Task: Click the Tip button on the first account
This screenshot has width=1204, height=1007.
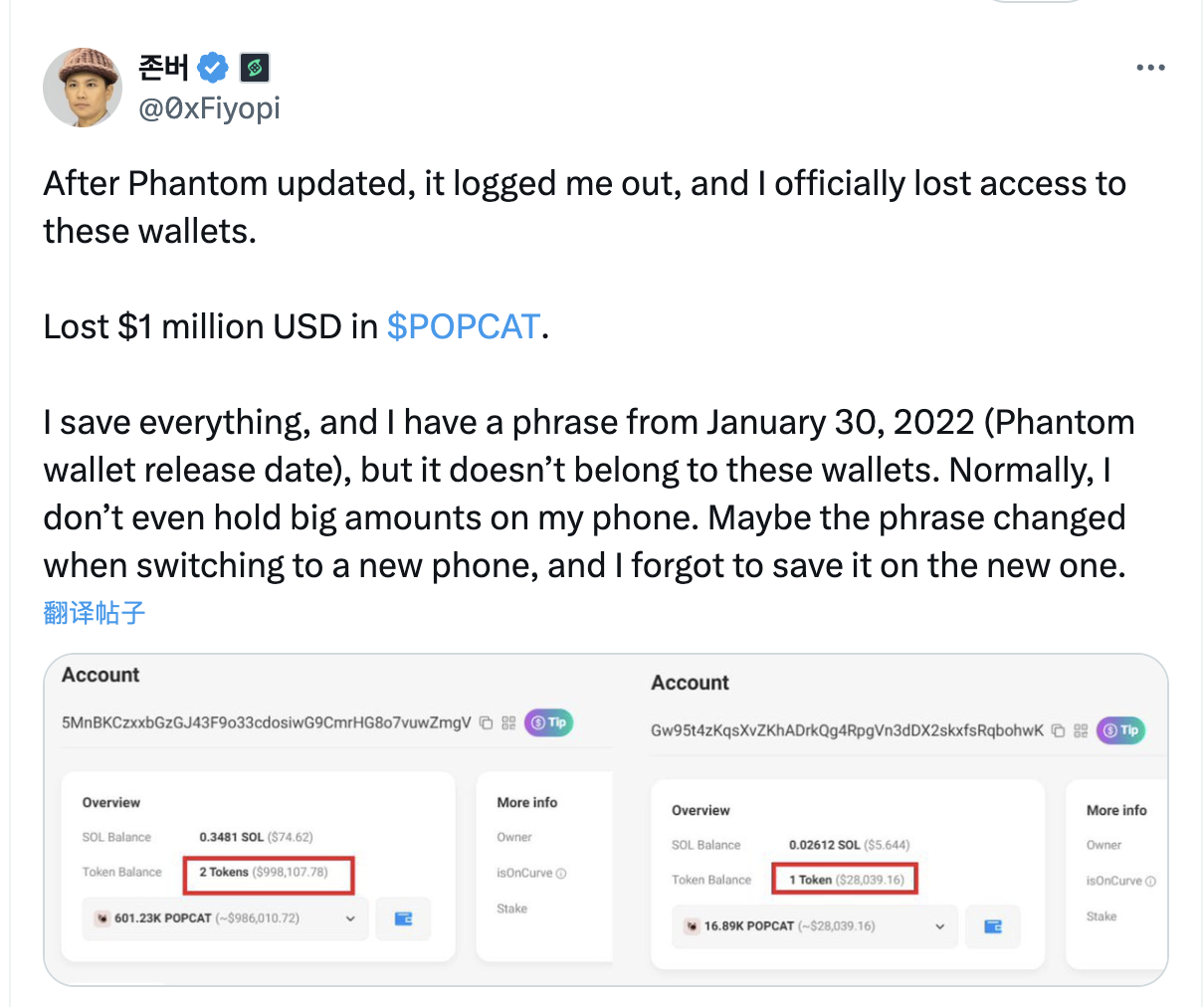Action: [548, 722]
